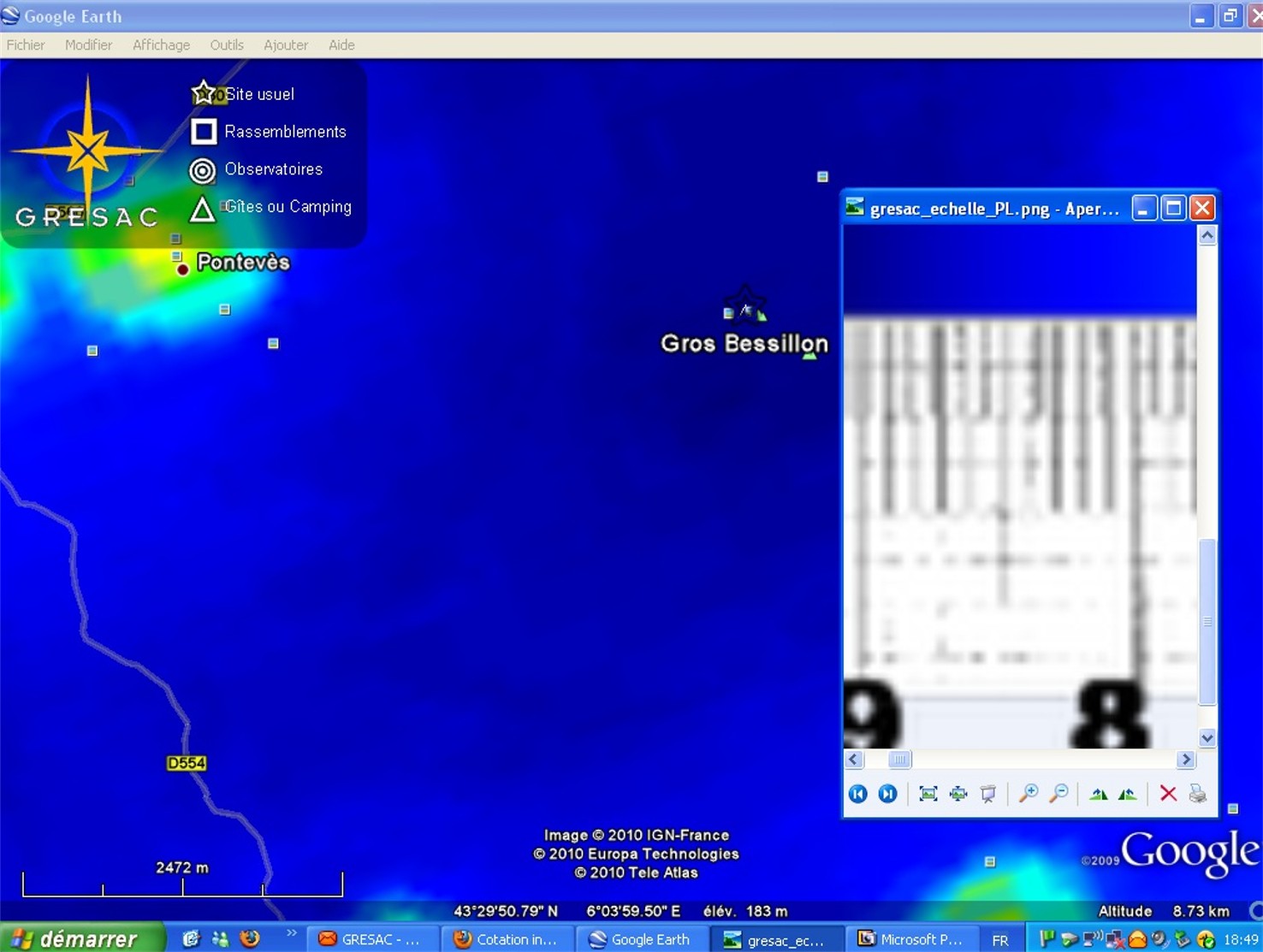Open Messenger from the quick launch bar

(220, 938)
